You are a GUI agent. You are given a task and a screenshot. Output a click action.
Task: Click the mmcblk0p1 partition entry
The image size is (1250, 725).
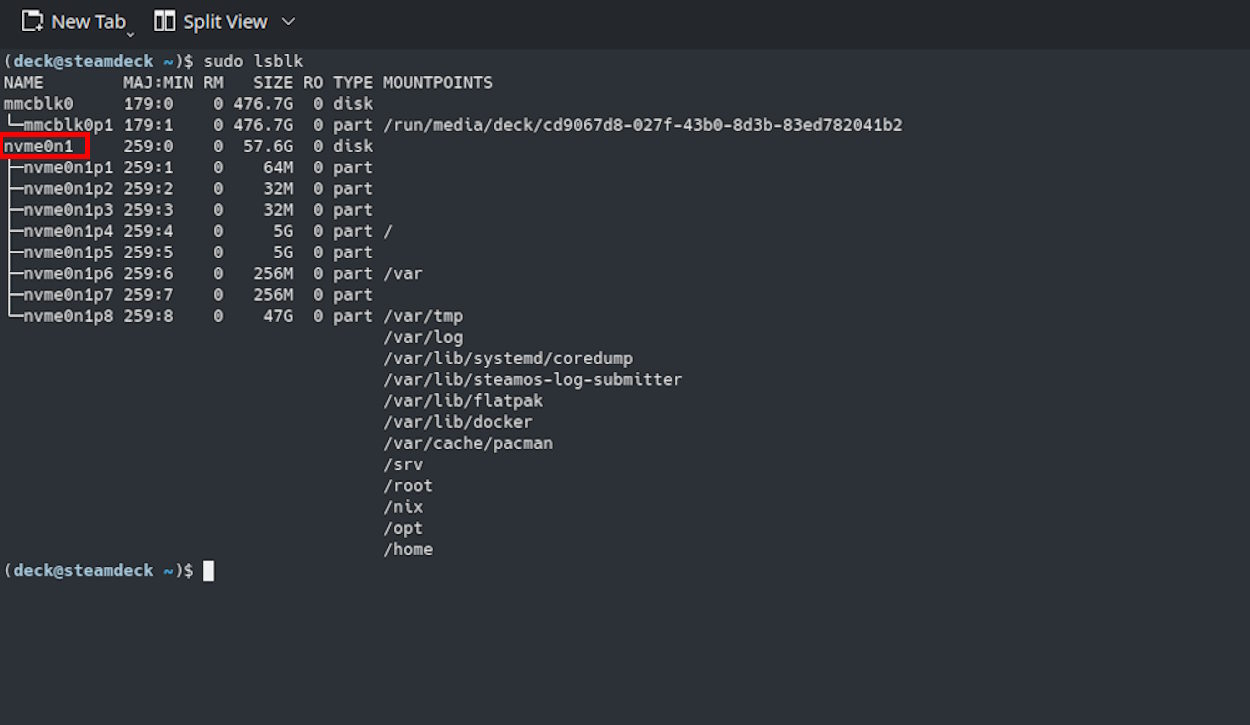tap(68, 125)
